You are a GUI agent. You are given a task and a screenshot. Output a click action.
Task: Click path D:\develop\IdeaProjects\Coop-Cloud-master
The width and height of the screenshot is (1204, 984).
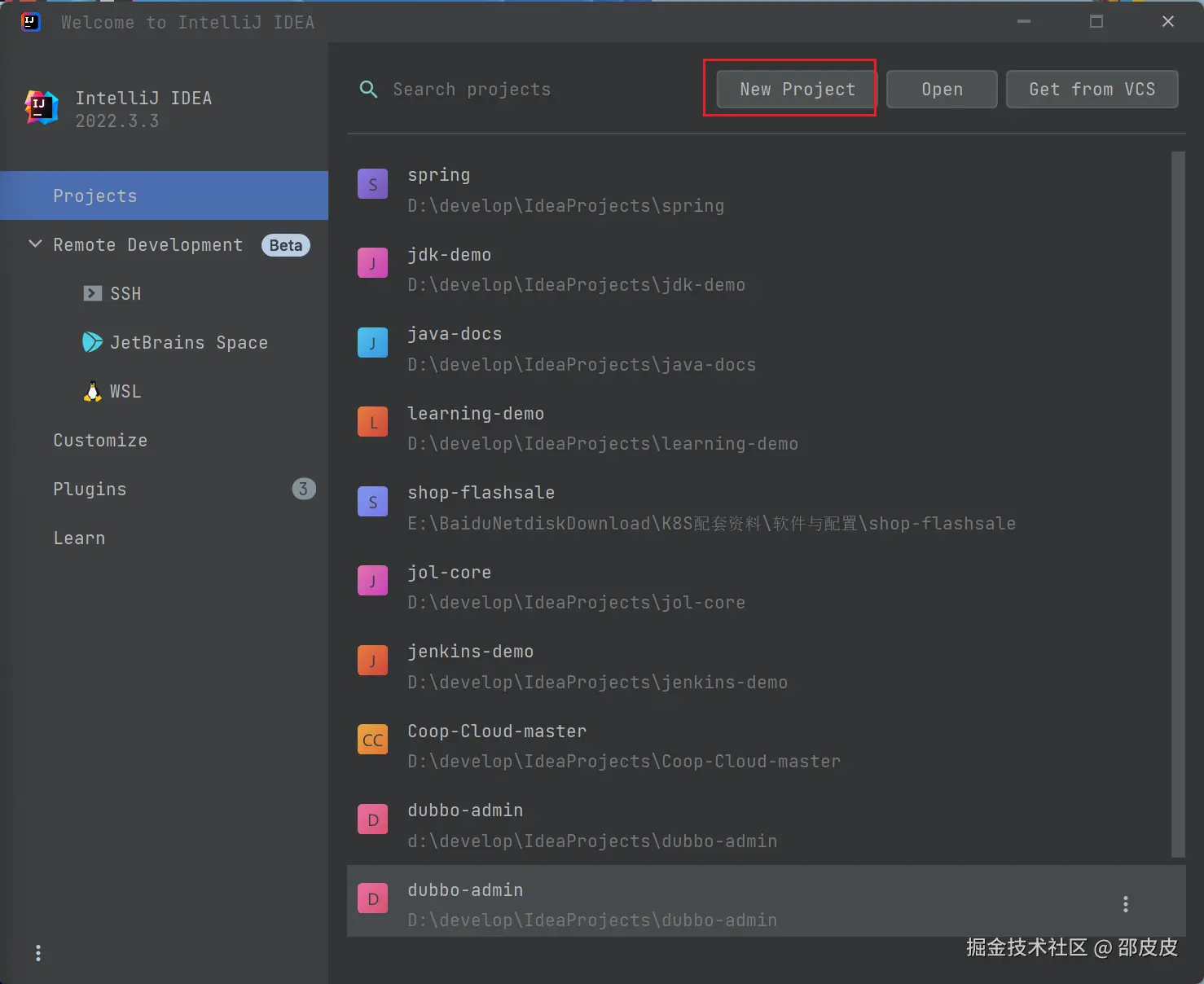point(624,762)
